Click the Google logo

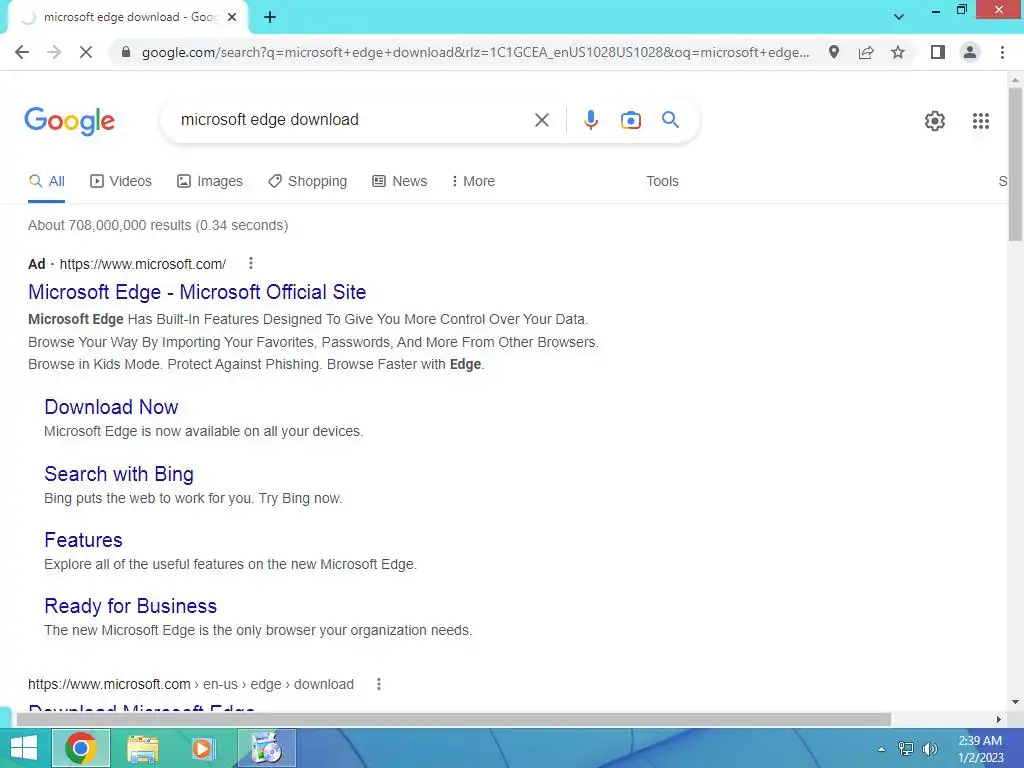coord(69,121)
